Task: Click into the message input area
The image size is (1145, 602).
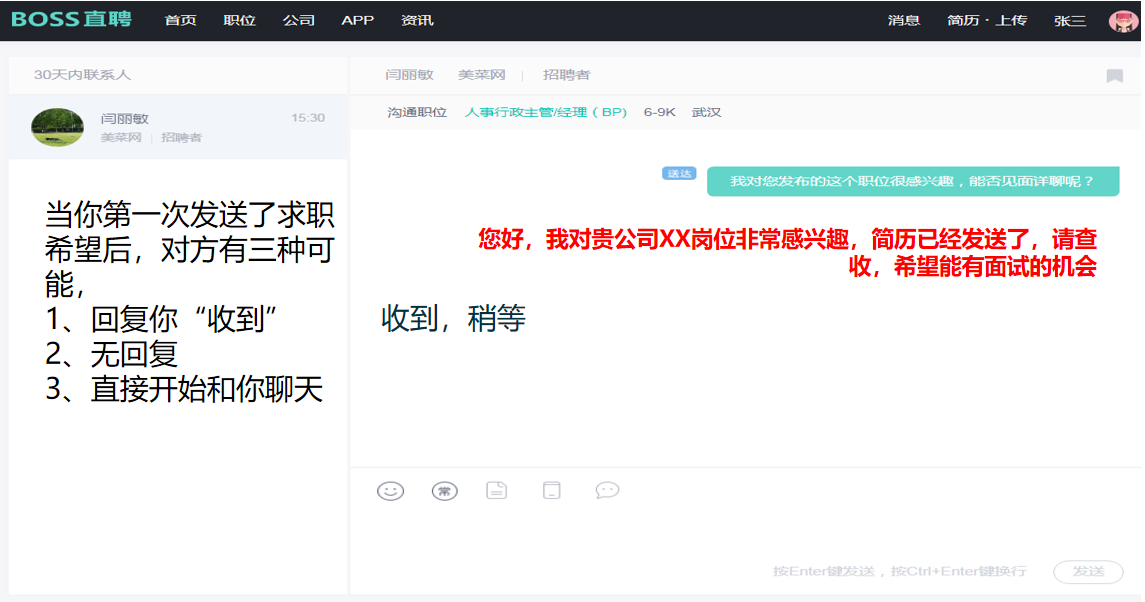Action: [743, 532]
